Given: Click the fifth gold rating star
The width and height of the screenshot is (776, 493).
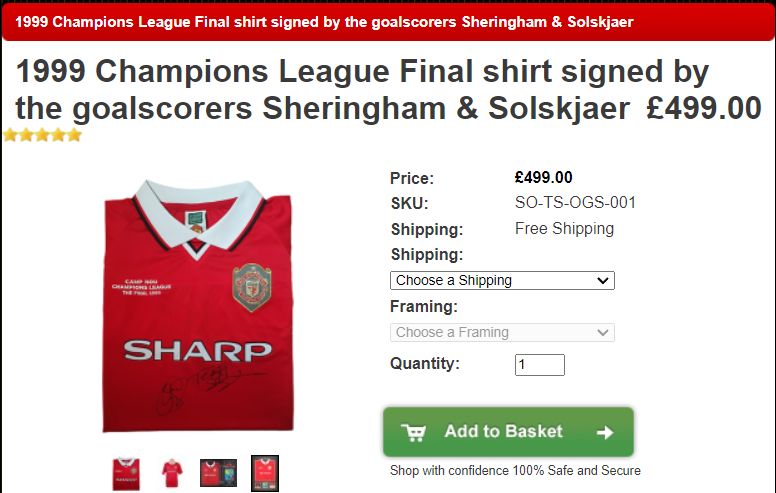Looking at the screenshot, I should (x=74, y=135).
